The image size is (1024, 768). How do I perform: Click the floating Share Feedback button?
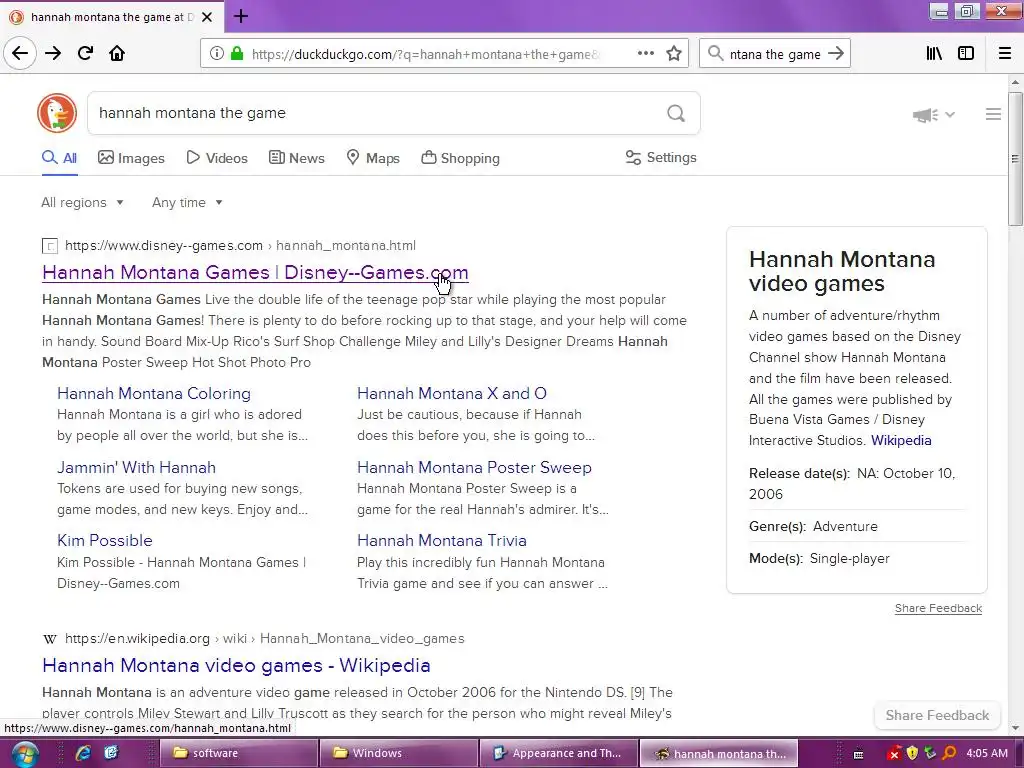coord(937,715)
